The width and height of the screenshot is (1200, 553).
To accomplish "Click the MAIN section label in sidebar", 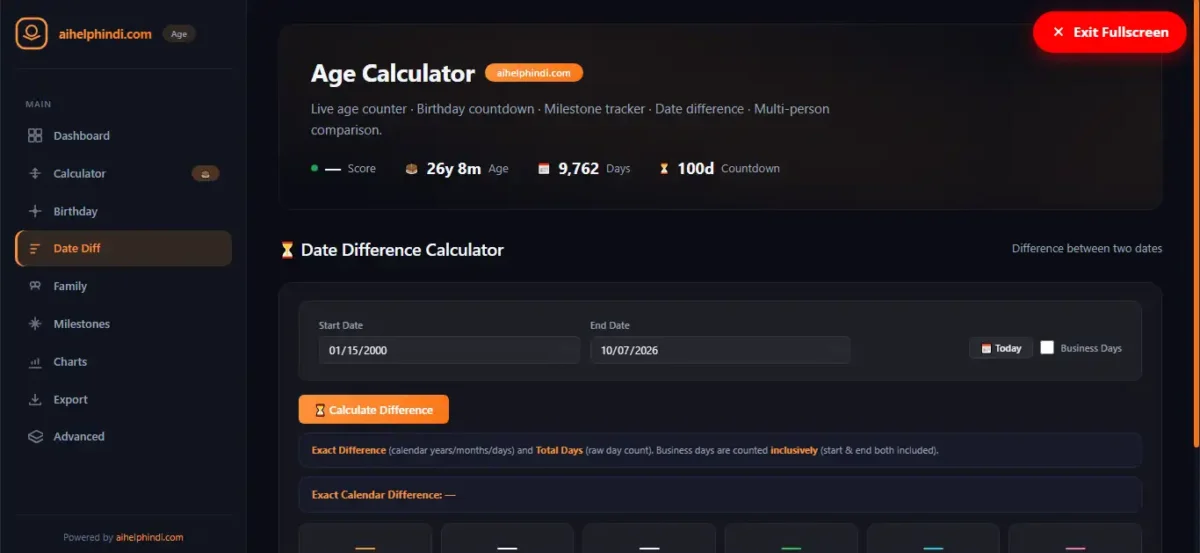I will [x=38, y=104].
